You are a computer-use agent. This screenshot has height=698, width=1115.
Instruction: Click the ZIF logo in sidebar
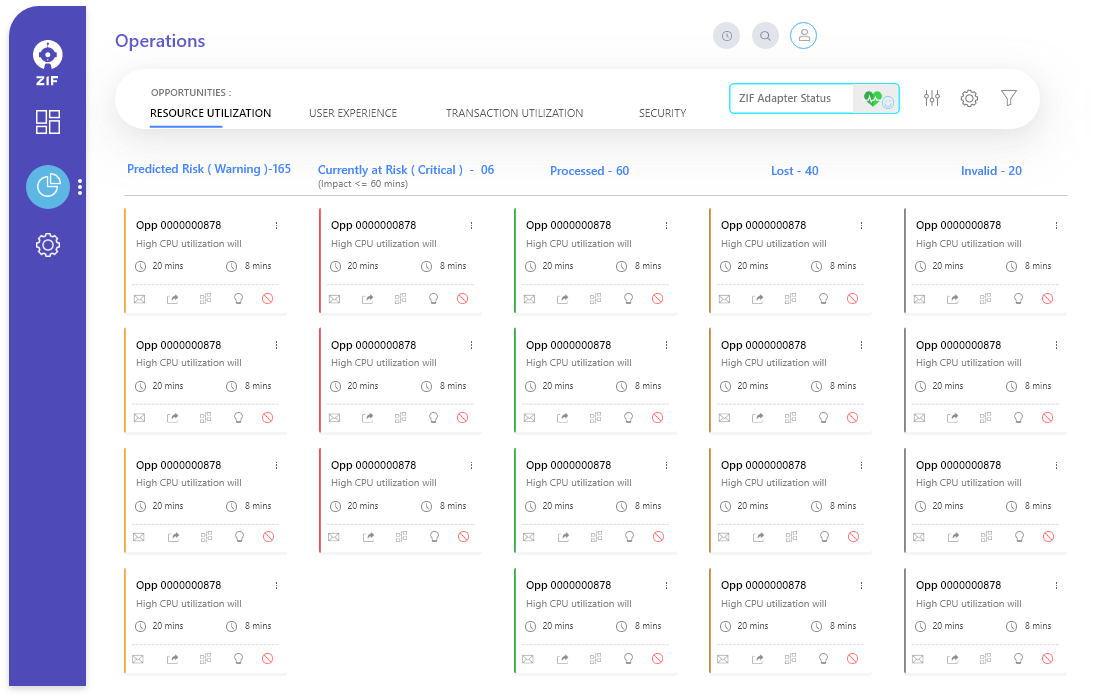pyautogui.click(x=48, y=62)
